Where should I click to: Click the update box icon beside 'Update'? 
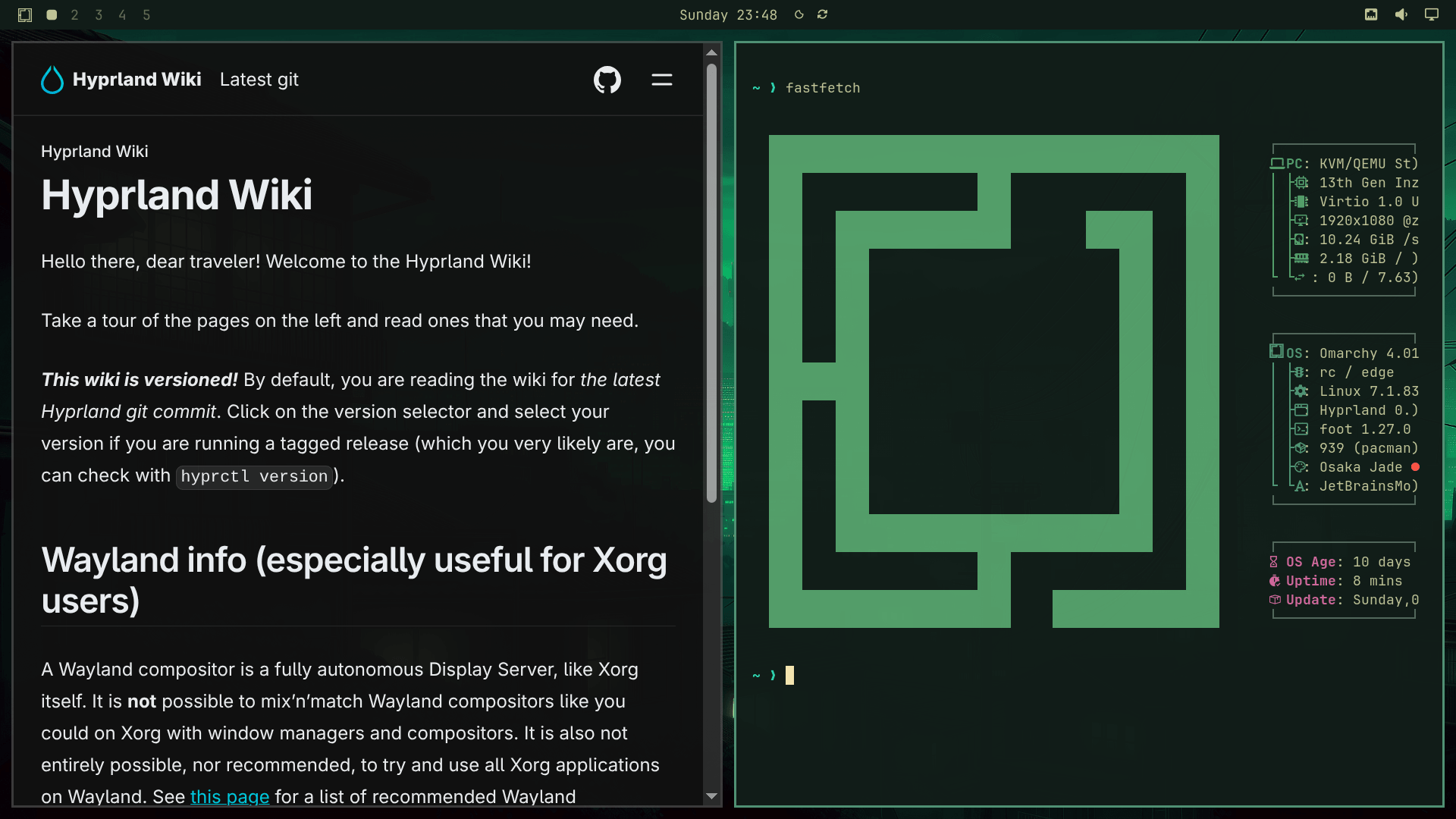coord(1275,600)
